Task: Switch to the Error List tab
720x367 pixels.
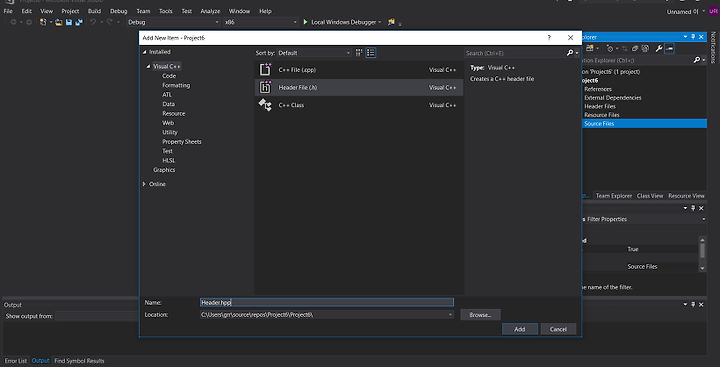Action: coord(16,361)
